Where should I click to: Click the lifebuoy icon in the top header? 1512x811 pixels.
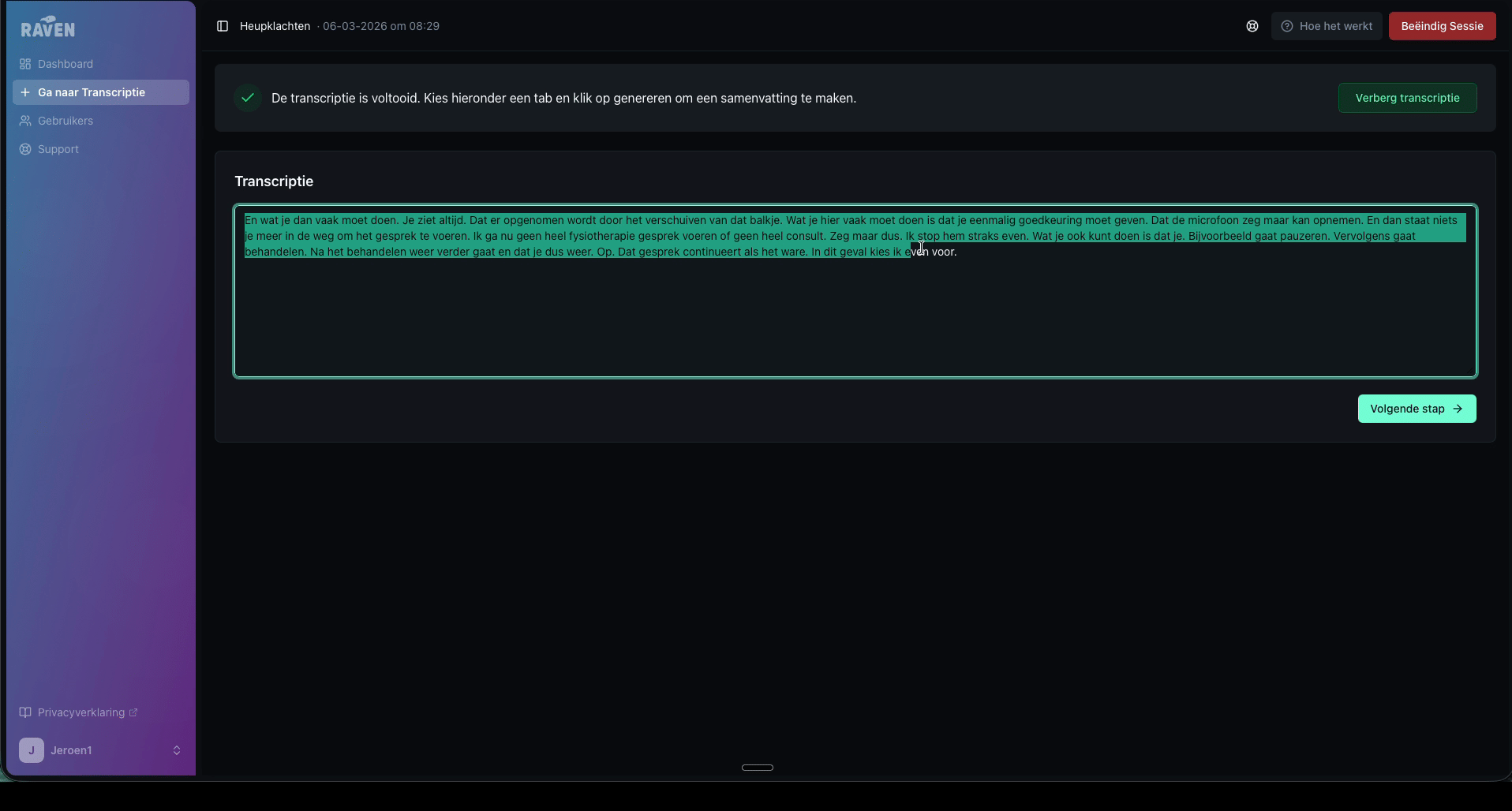pyautogui.click(x=1252, y=26)
